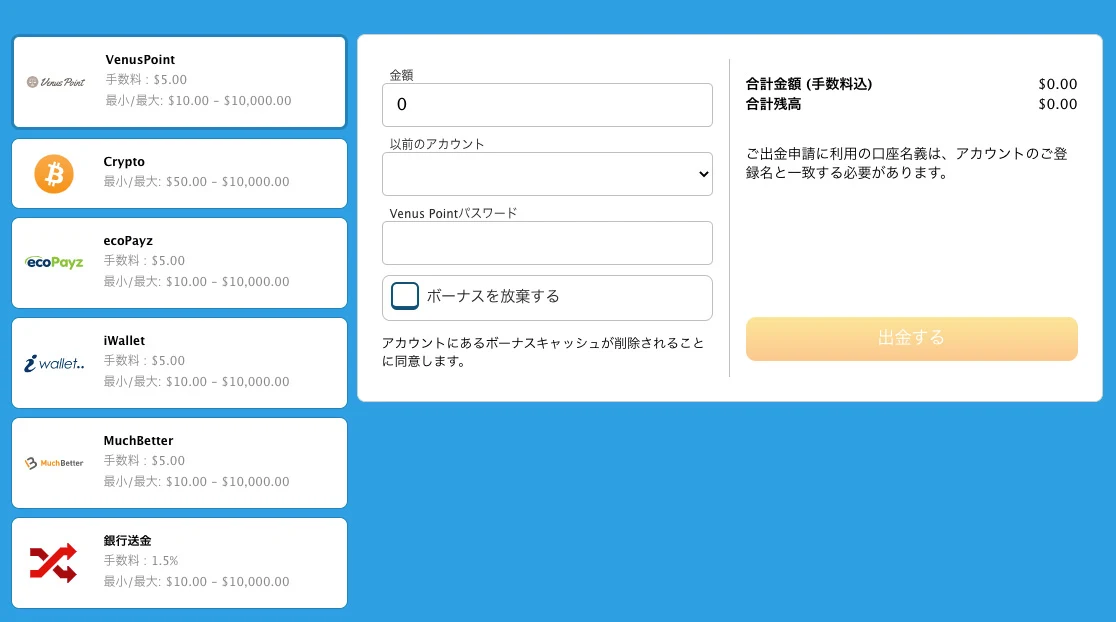Click the ecoPayz logo icon

coord(54,263)
